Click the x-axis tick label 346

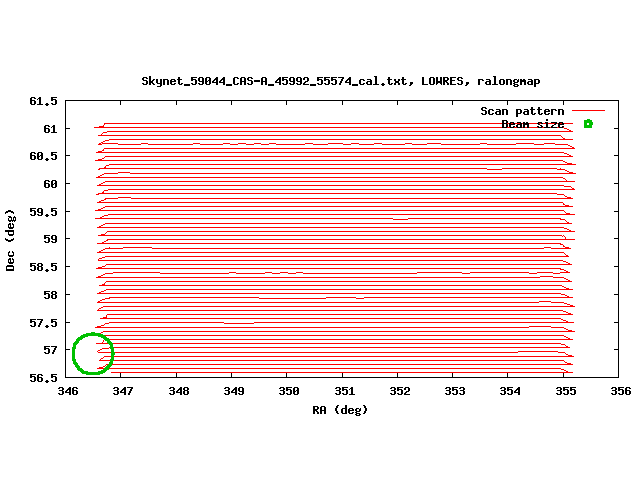pos(68,391)
